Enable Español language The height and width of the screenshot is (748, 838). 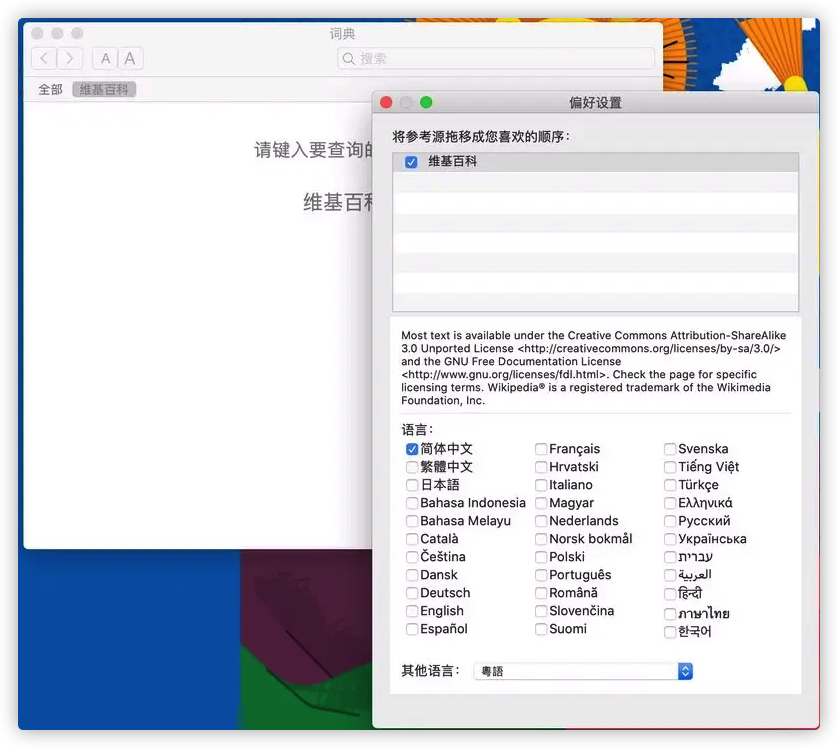tap(412, 629)
